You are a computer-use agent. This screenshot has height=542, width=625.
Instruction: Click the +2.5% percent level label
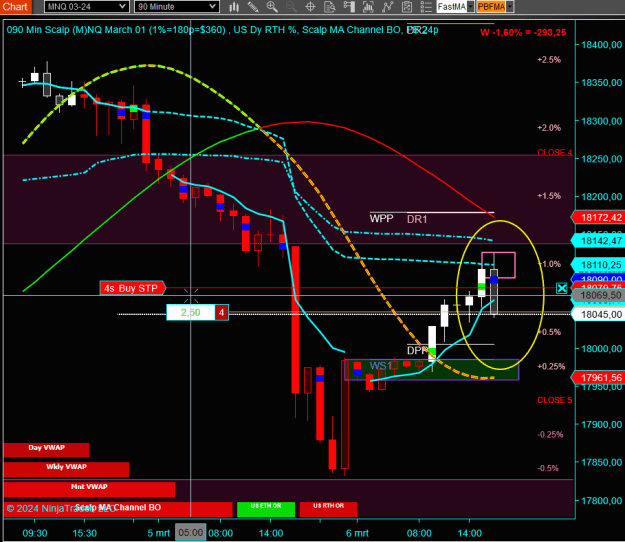549,60
